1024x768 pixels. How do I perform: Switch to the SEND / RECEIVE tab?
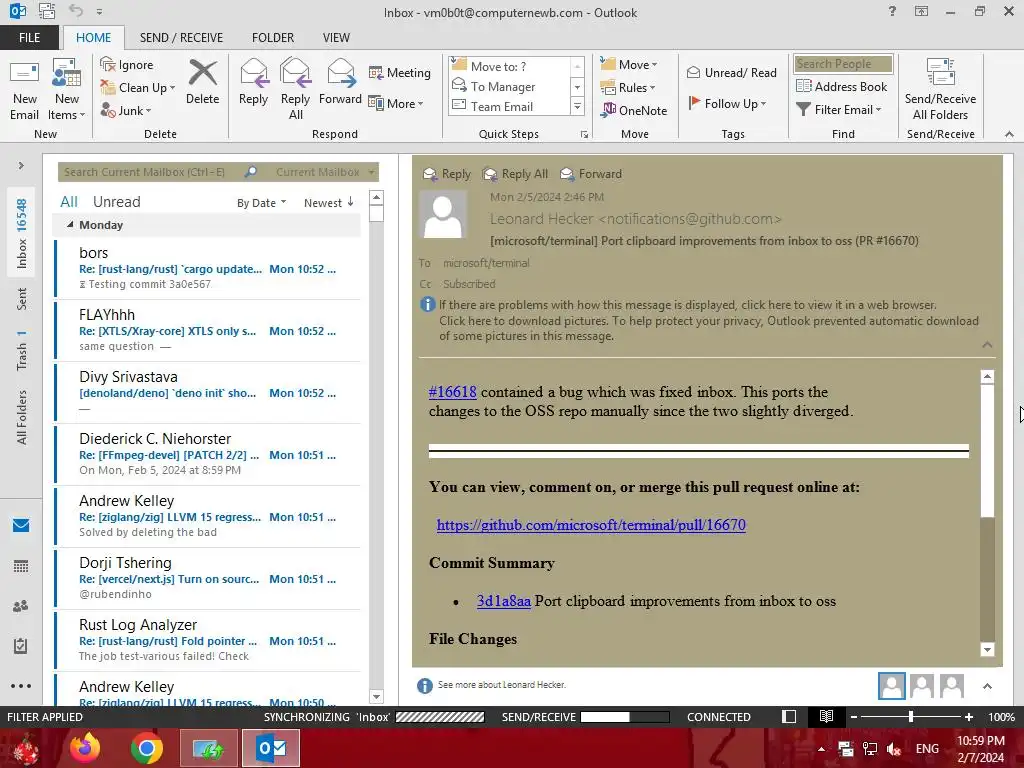pyautogui.click(x=182, y=38)
